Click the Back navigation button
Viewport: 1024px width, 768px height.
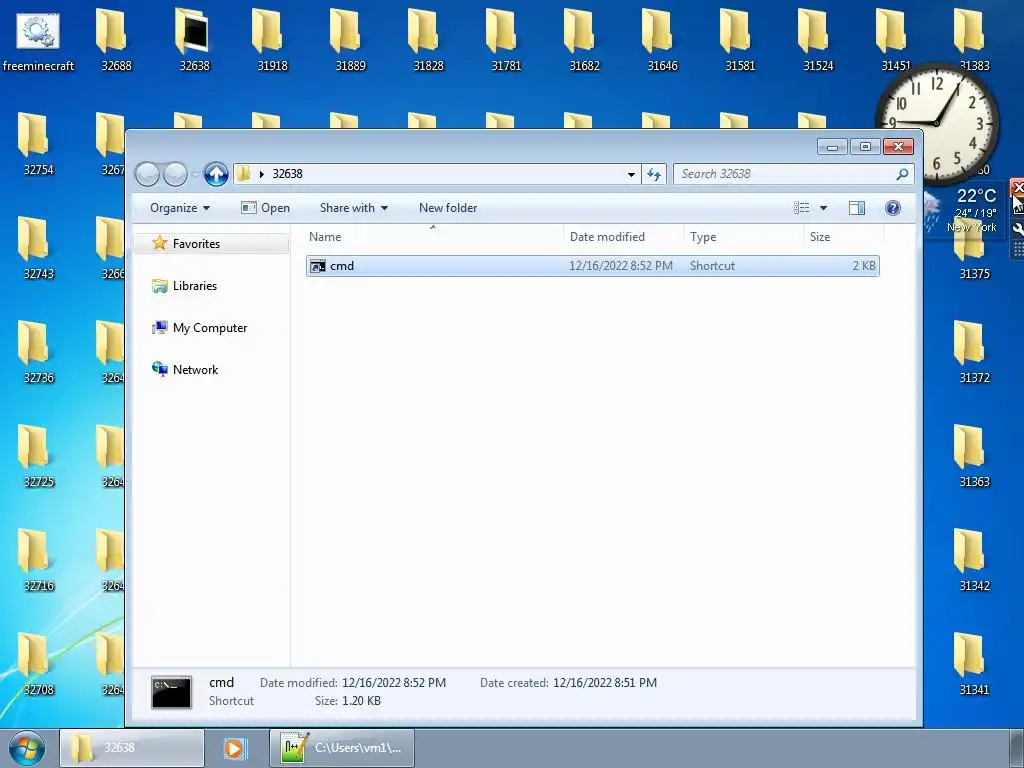[148, 174]
